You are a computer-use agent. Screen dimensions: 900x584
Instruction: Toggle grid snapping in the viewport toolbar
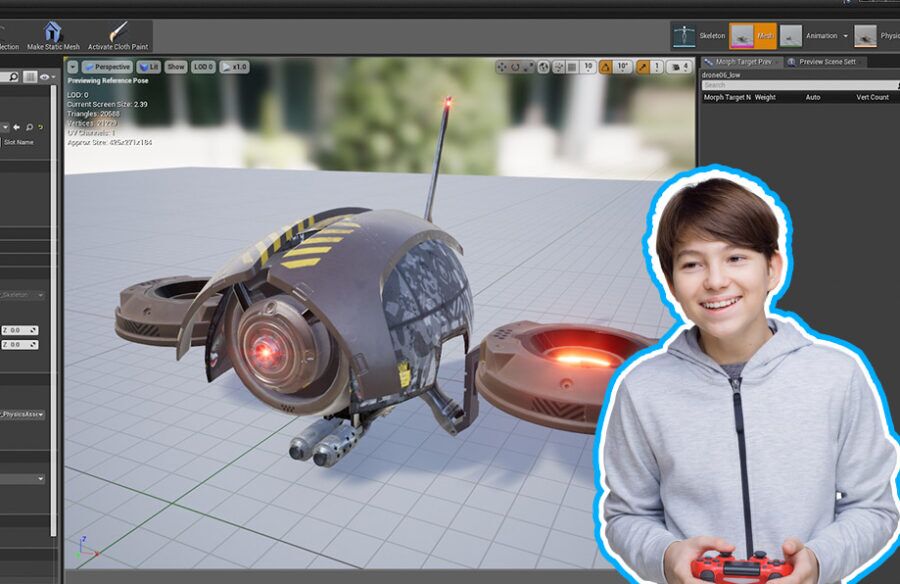(x=573, y=67)
